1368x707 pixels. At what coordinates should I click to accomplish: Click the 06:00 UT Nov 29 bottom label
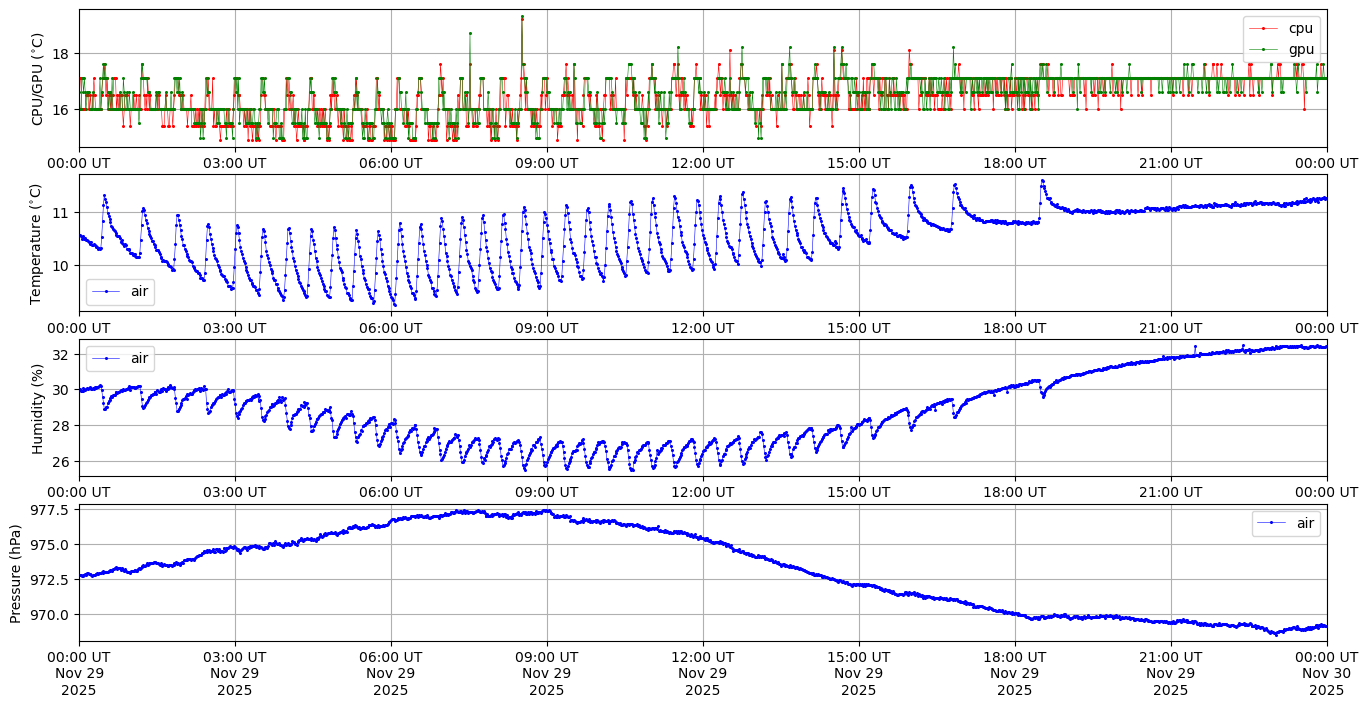(x=390, y=673)
